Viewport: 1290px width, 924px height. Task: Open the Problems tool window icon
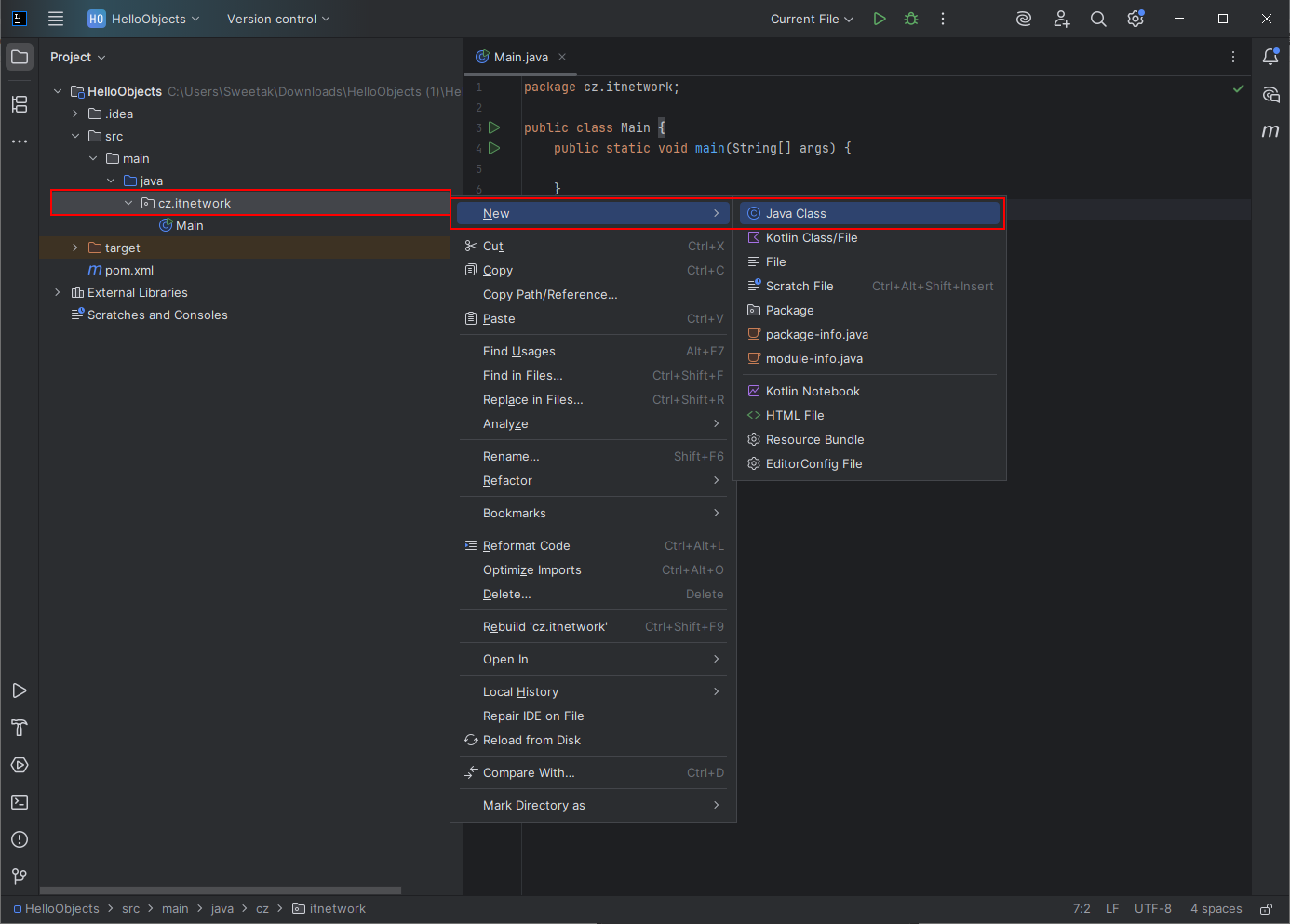pos(20,839)
